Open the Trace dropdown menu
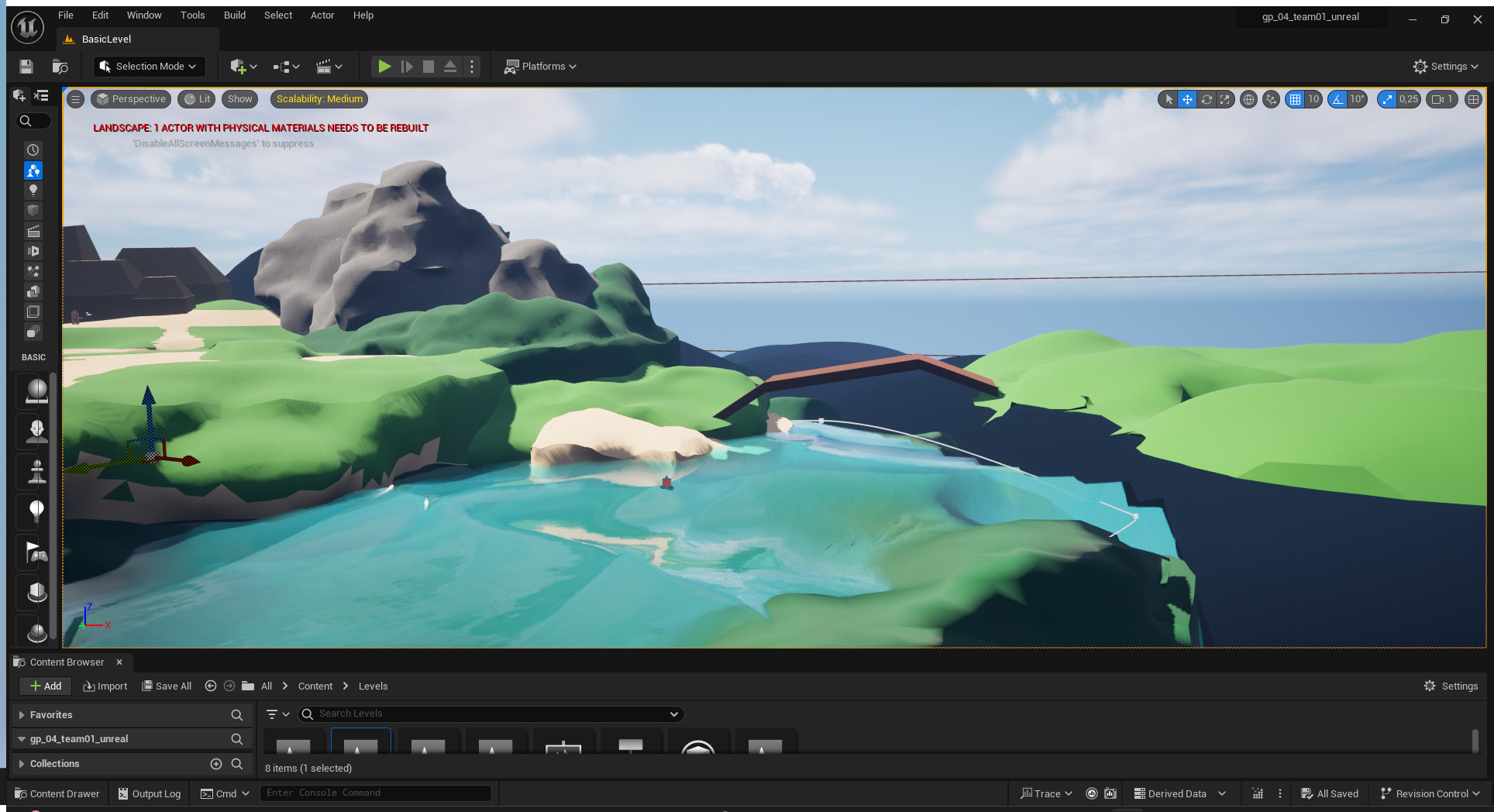 click(1046, 793)
